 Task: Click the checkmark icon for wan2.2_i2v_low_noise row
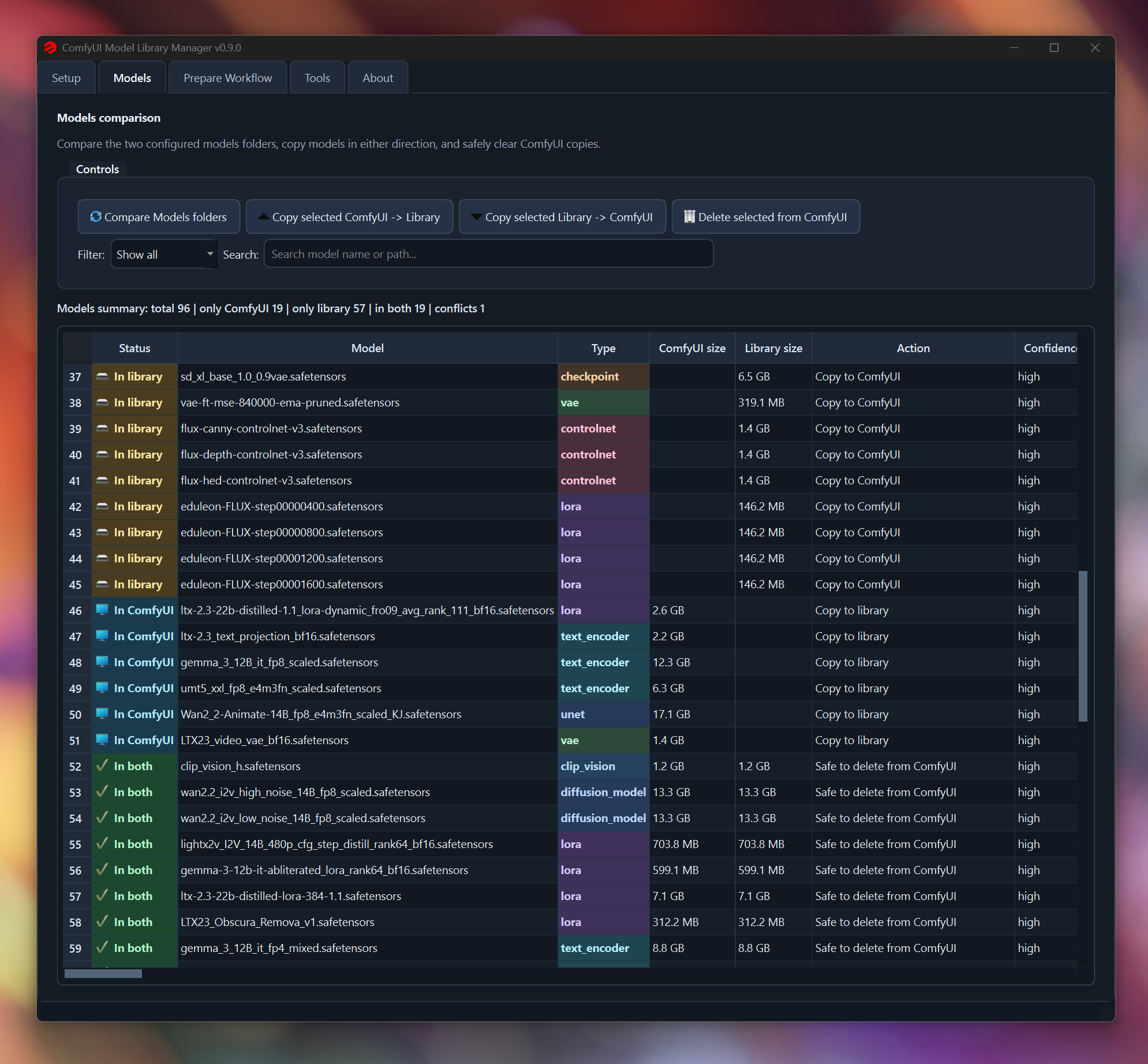tap(102, 817)
